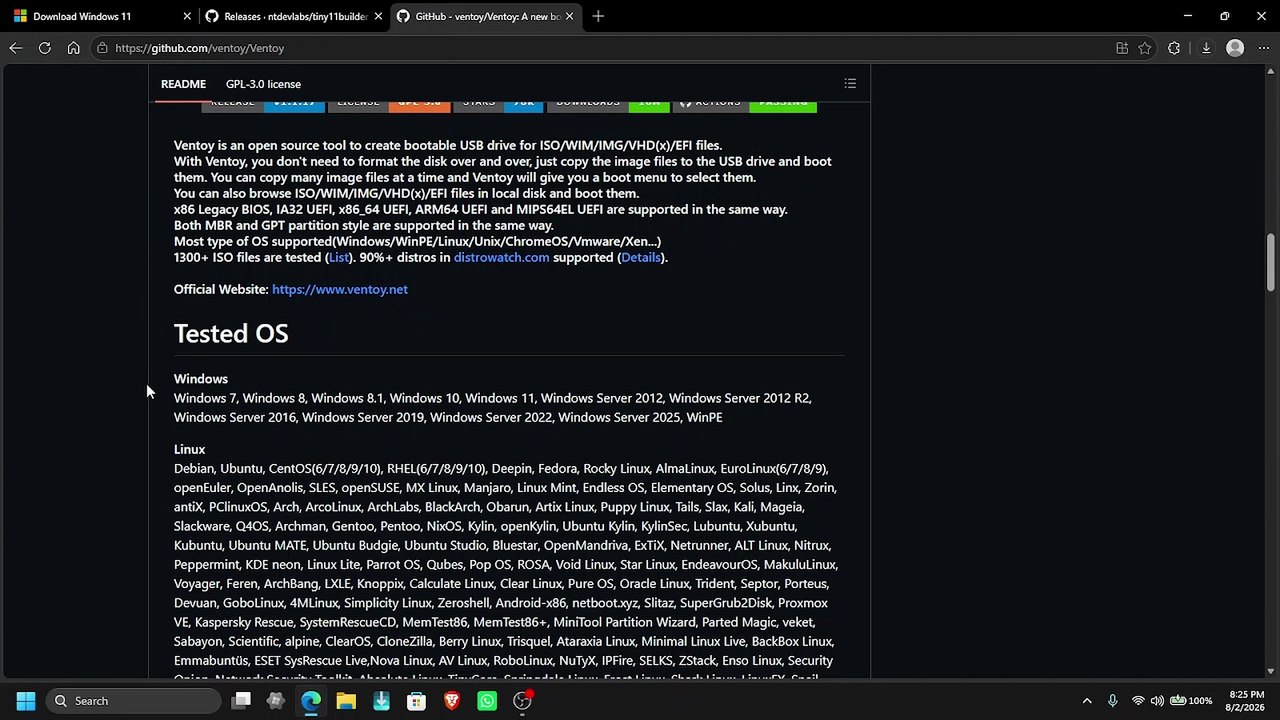Open the browser profile avatar
This screenshot has height=720, width=1280.
coord(1235,48)
